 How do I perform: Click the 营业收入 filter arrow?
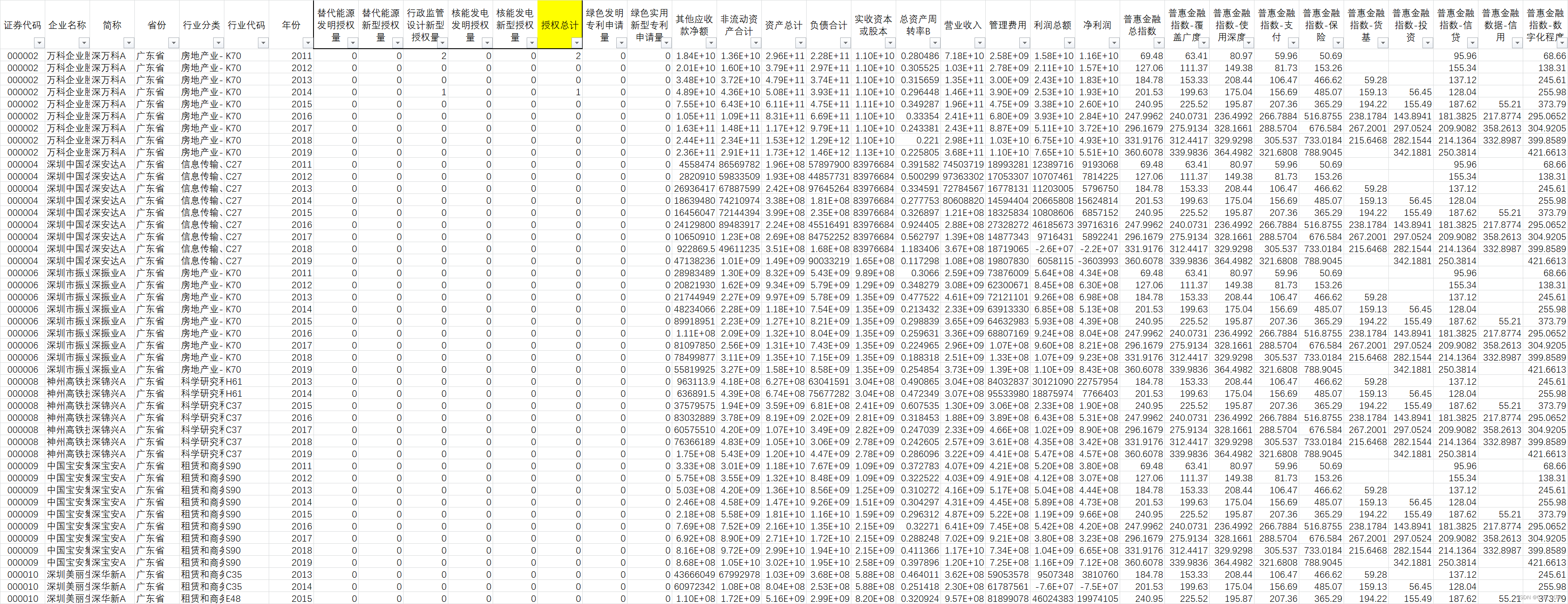click(x=979, y=43)
